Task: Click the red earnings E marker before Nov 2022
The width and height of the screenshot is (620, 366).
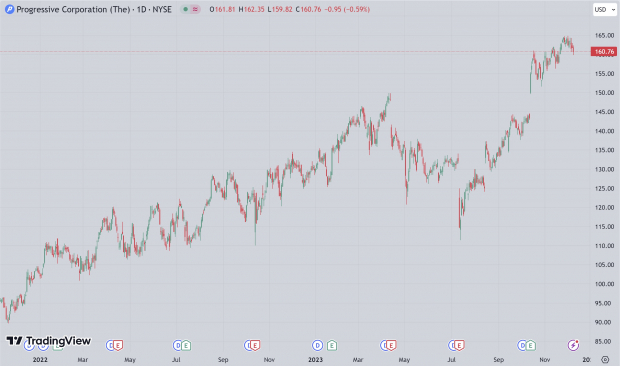Action: [255, 345]
